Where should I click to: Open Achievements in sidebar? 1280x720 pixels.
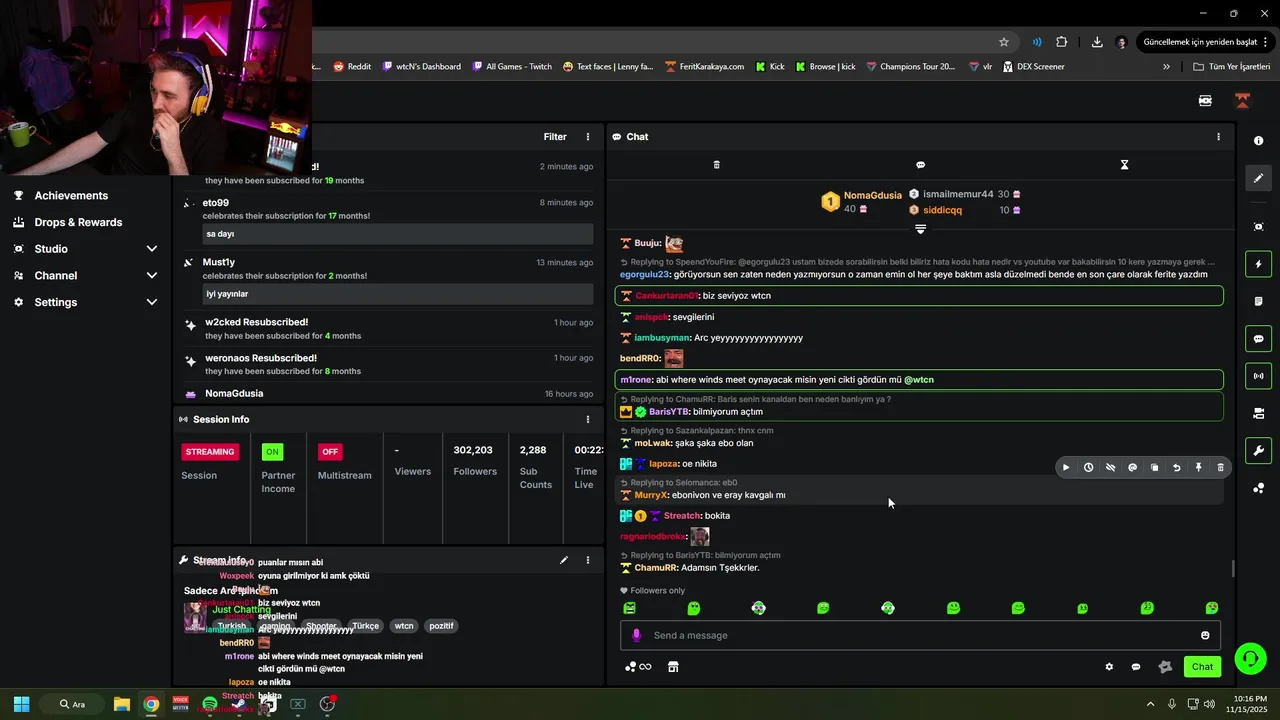(x=71, y=196)
